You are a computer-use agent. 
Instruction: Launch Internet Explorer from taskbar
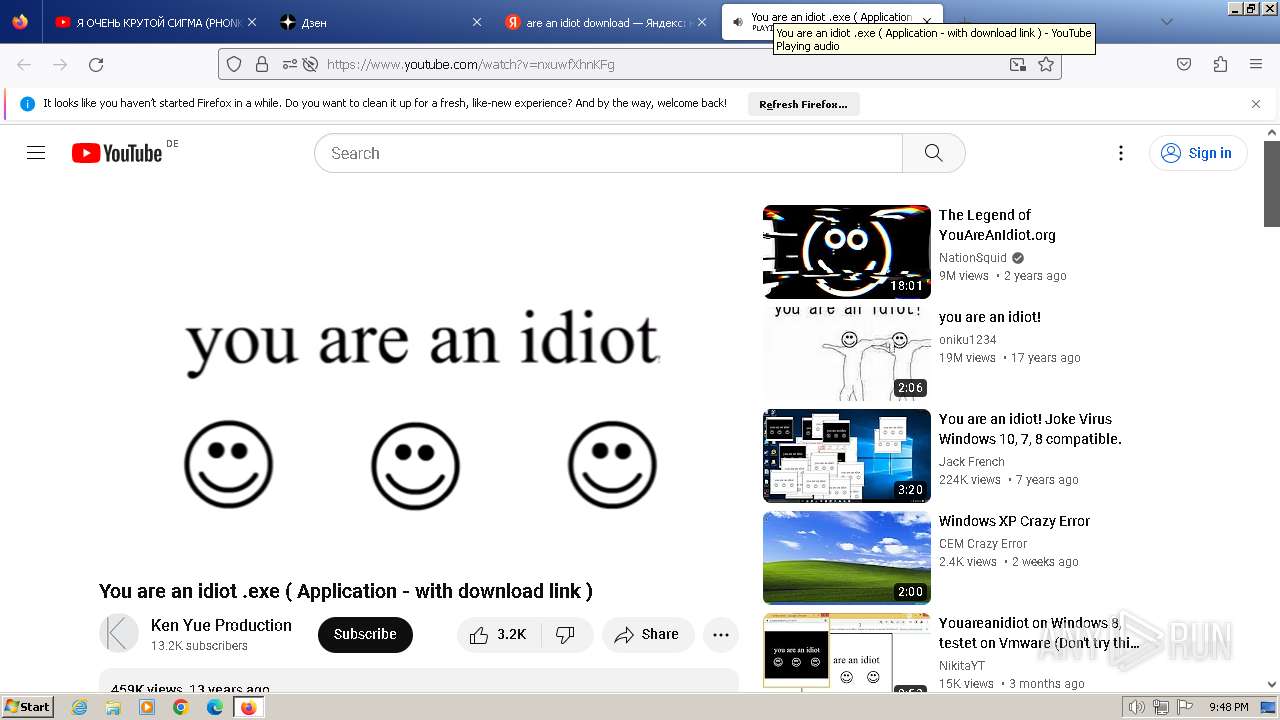[79, 707]
